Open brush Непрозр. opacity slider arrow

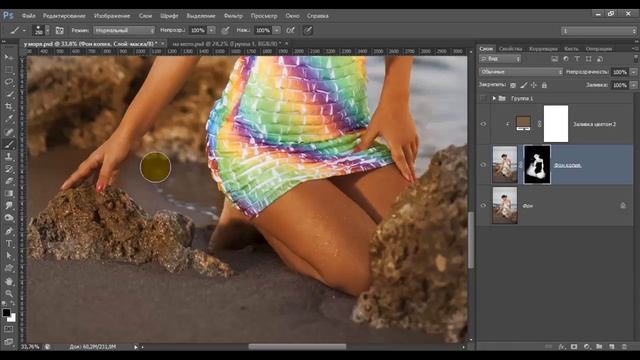pyautogui.click(x=211, y=30)
